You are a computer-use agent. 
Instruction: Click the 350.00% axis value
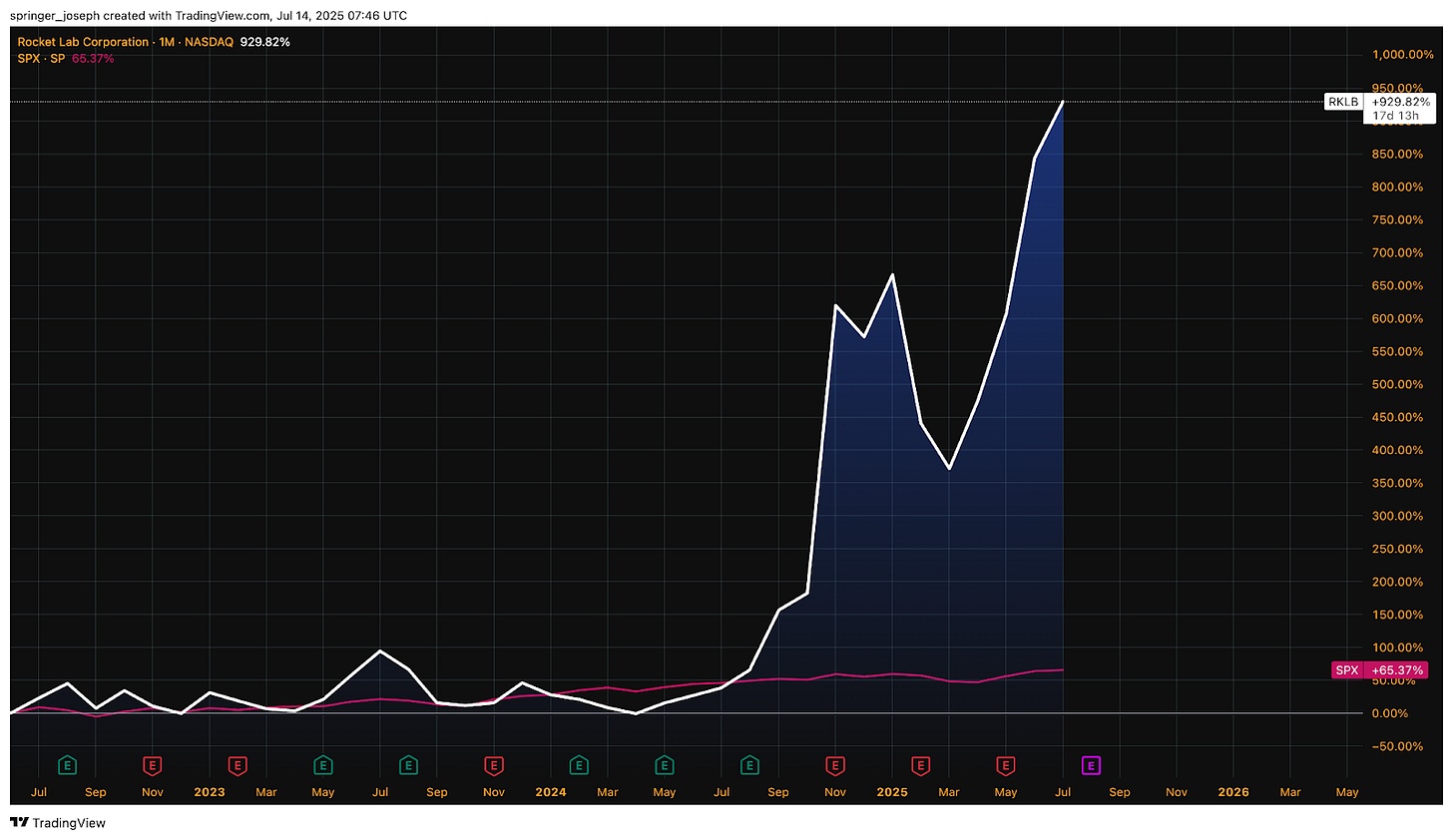point(1398,483)
